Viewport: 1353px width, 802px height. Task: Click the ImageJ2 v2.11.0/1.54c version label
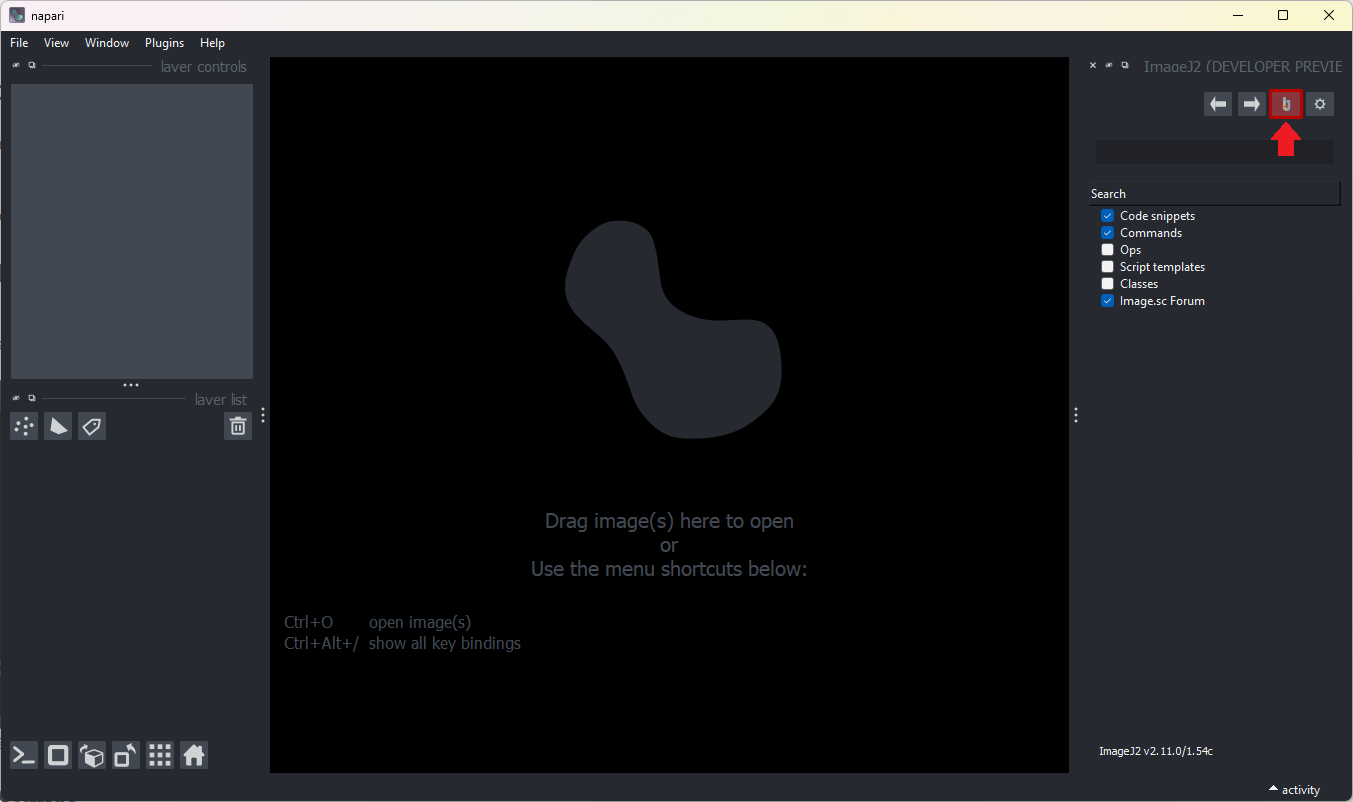pos(1156,751)
